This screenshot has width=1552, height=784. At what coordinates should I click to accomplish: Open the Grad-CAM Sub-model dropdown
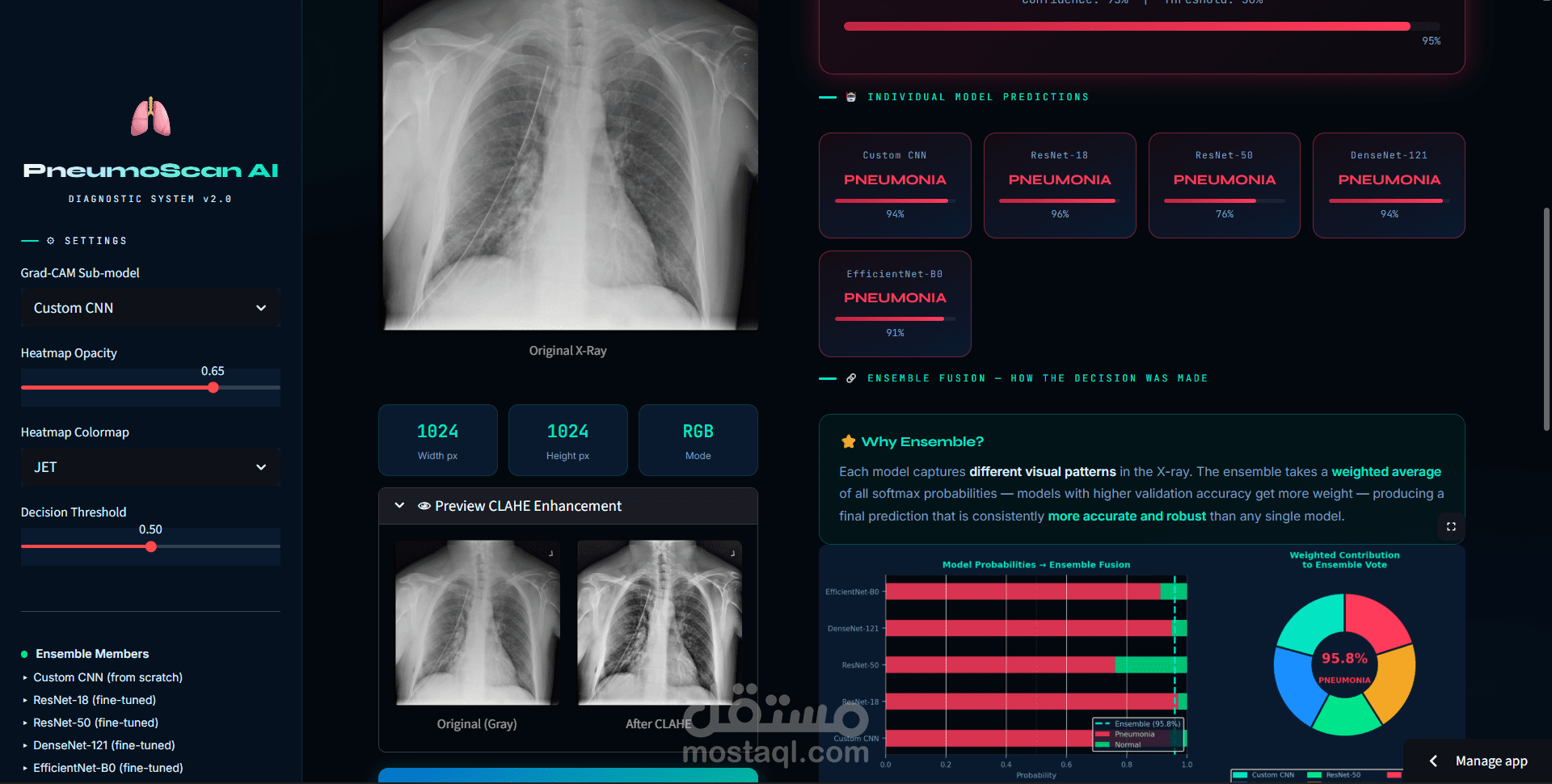[x=150, y=308]
